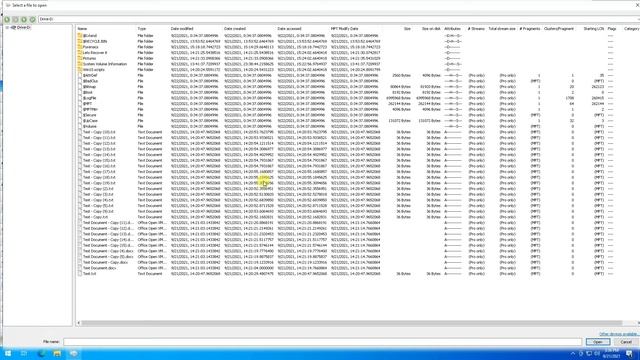
Task: Click the Forensics folder icon
Action: [x=80, y=47]
